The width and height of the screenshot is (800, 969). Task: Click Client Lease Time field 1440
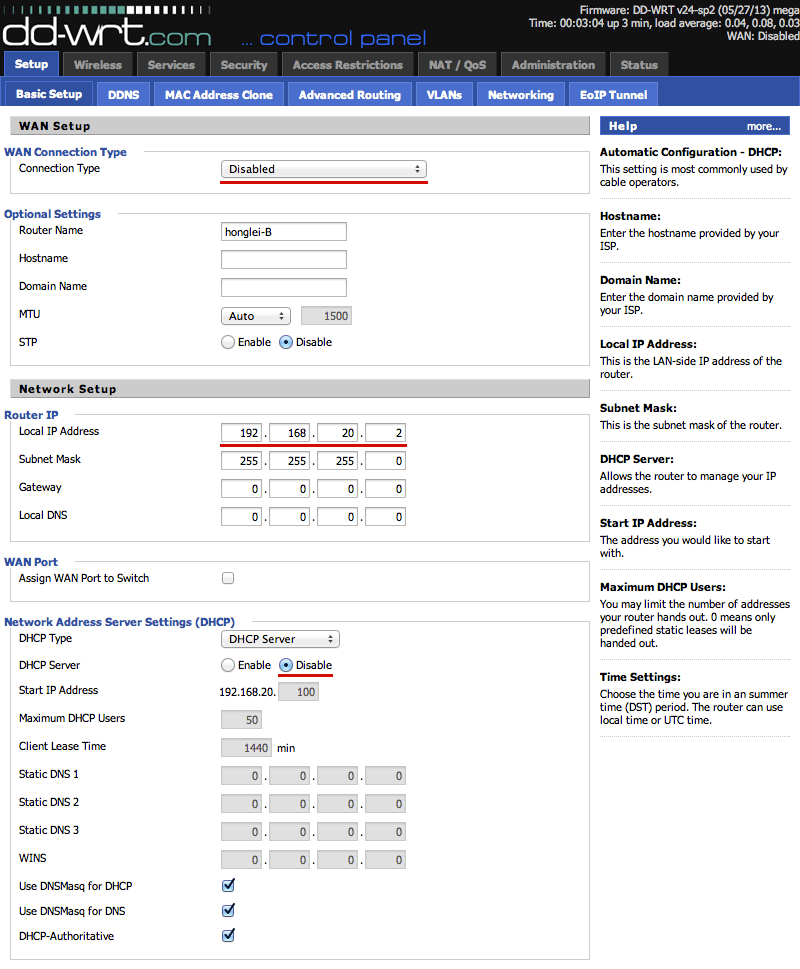(246, 748)
